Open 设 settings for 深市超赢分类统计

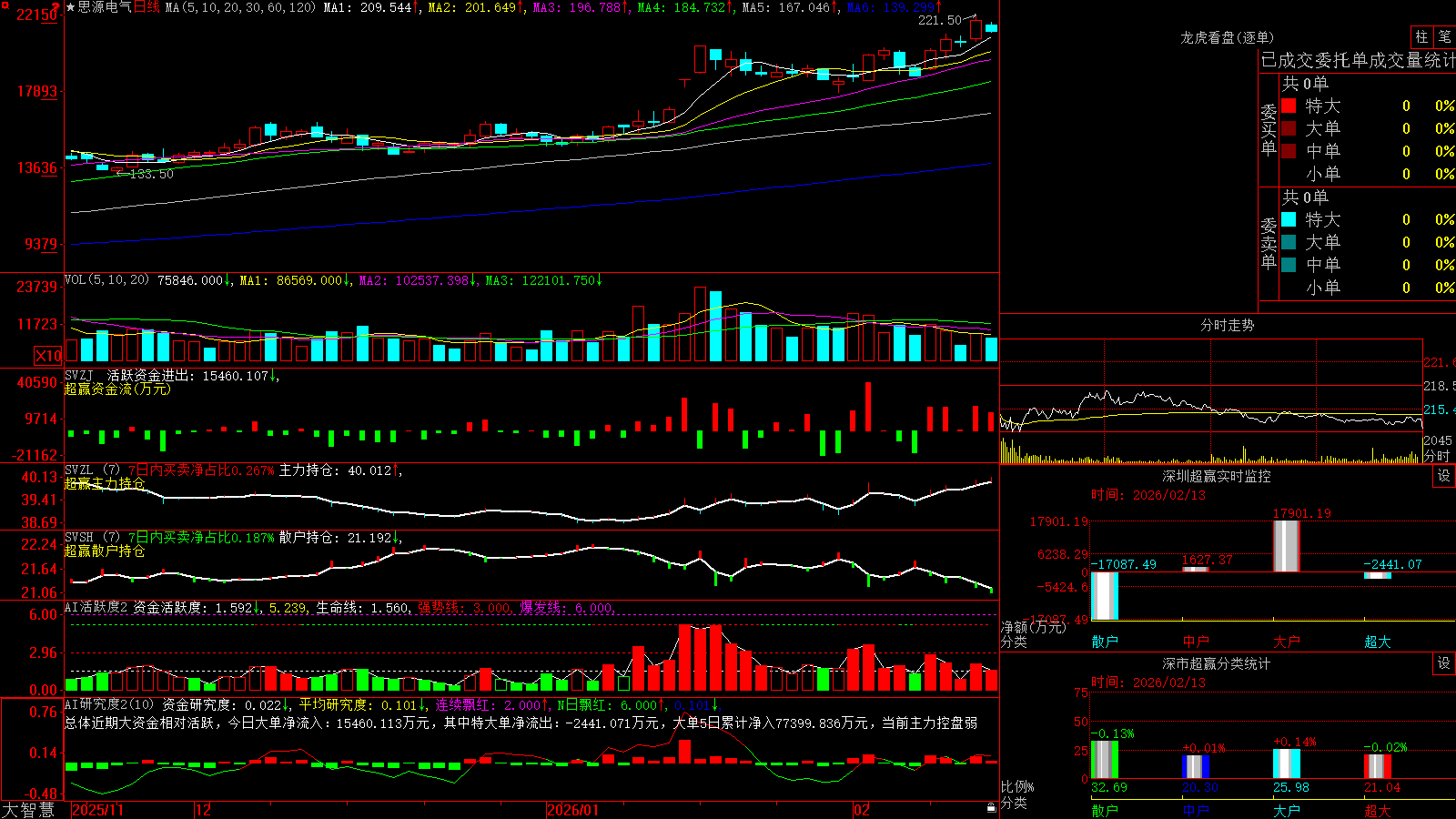click(x=1444, y=663)
